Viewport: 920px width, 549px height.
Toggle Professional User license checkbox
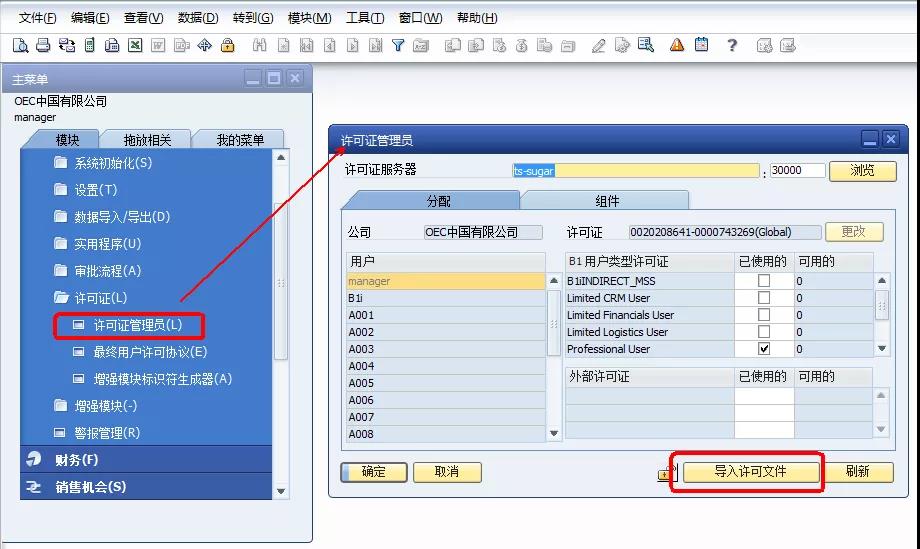(764, 349)
